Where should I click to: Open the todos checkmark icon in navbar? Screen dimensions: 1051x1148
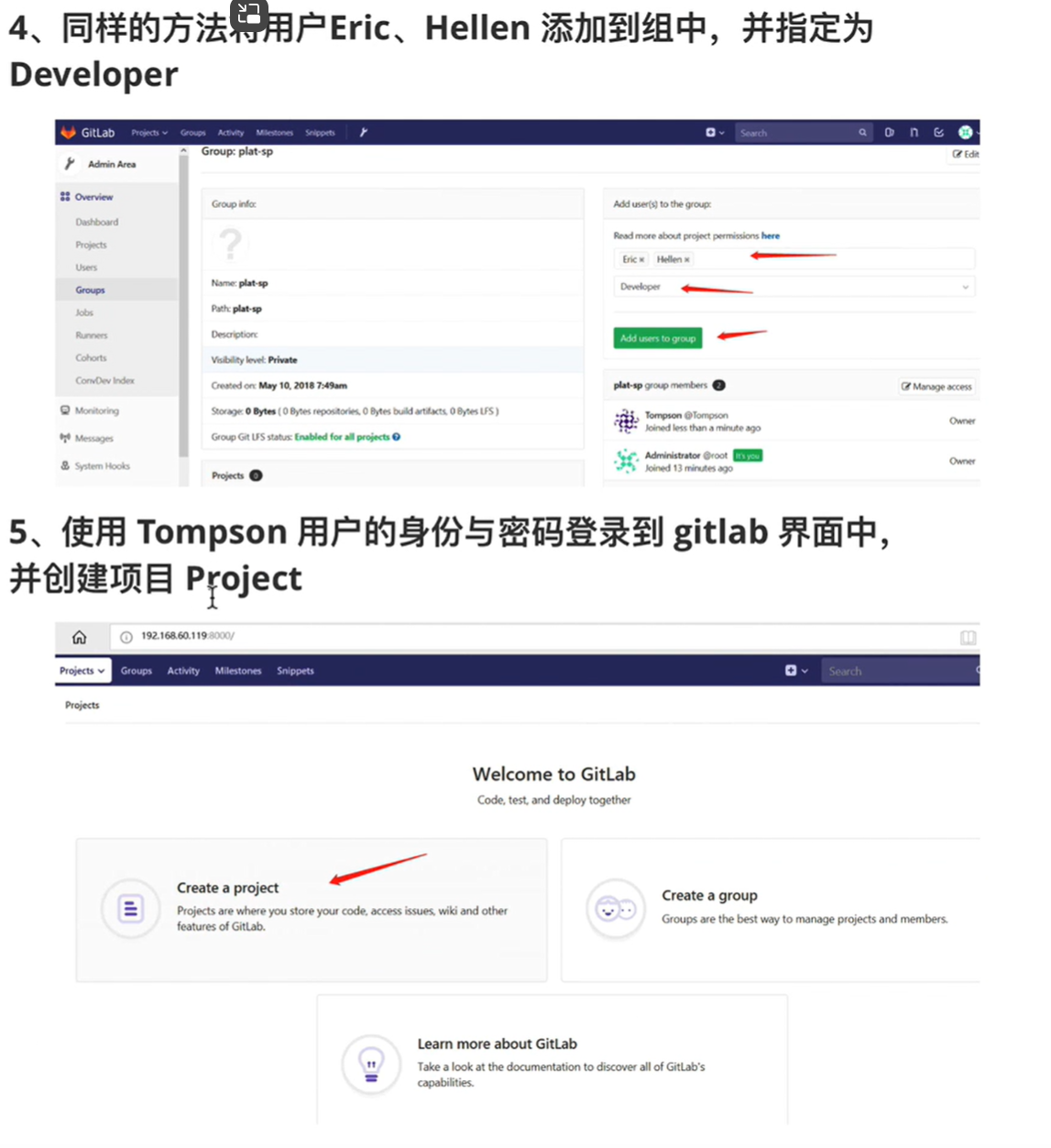pyautogui.click(x=938, y=133)
